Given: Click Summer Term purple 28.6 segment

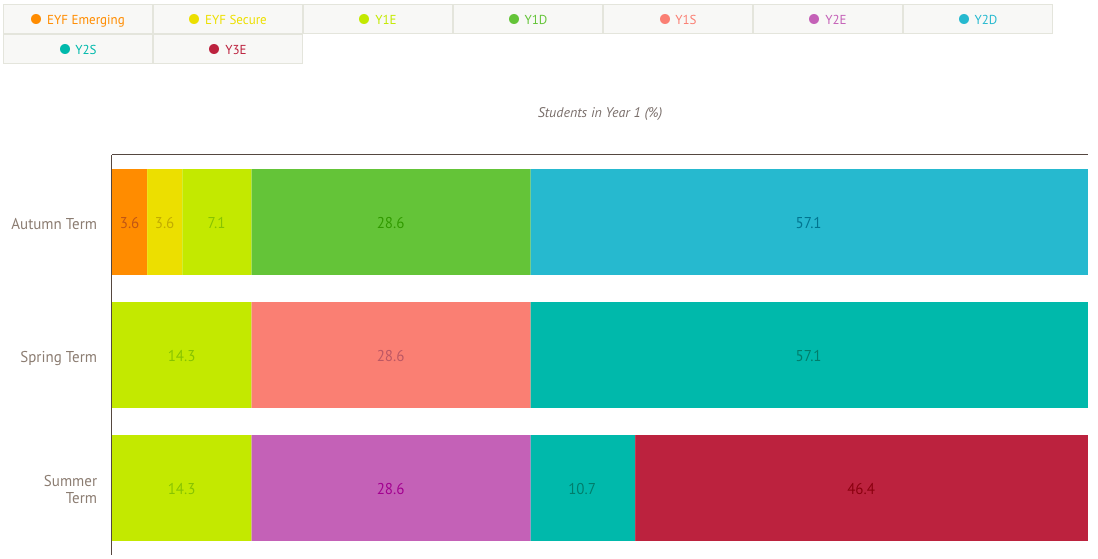Looking at the screenshot, I should tap(391, 488).
